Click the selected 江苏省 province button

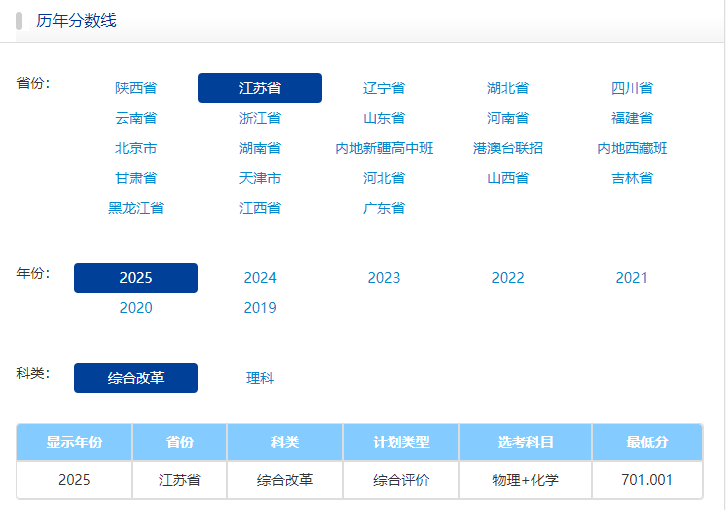tap(260, 88)
